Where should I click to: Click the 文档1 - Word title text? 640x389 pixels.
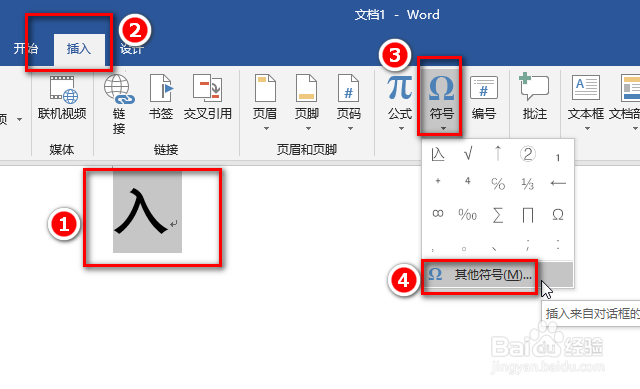[x=397, y=15]
